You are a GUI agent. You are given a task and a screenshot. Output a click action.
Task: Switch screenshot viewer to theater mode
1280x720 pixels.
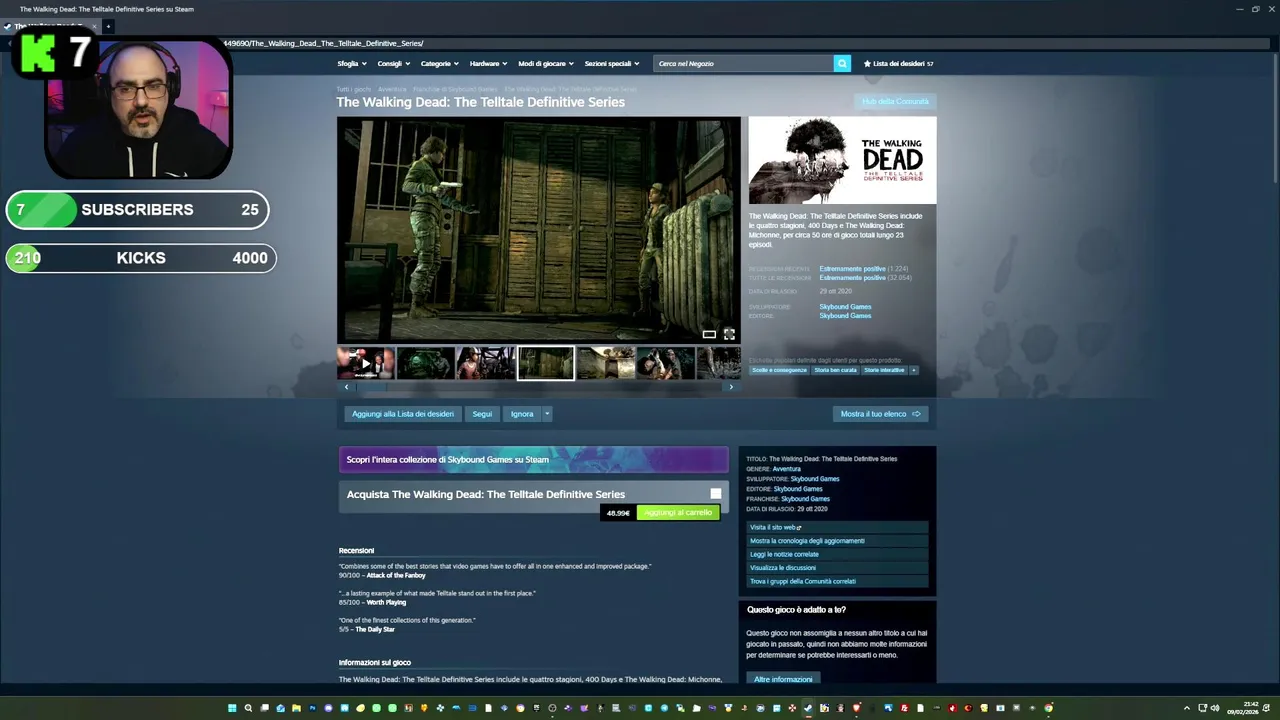tap(709, 334)
